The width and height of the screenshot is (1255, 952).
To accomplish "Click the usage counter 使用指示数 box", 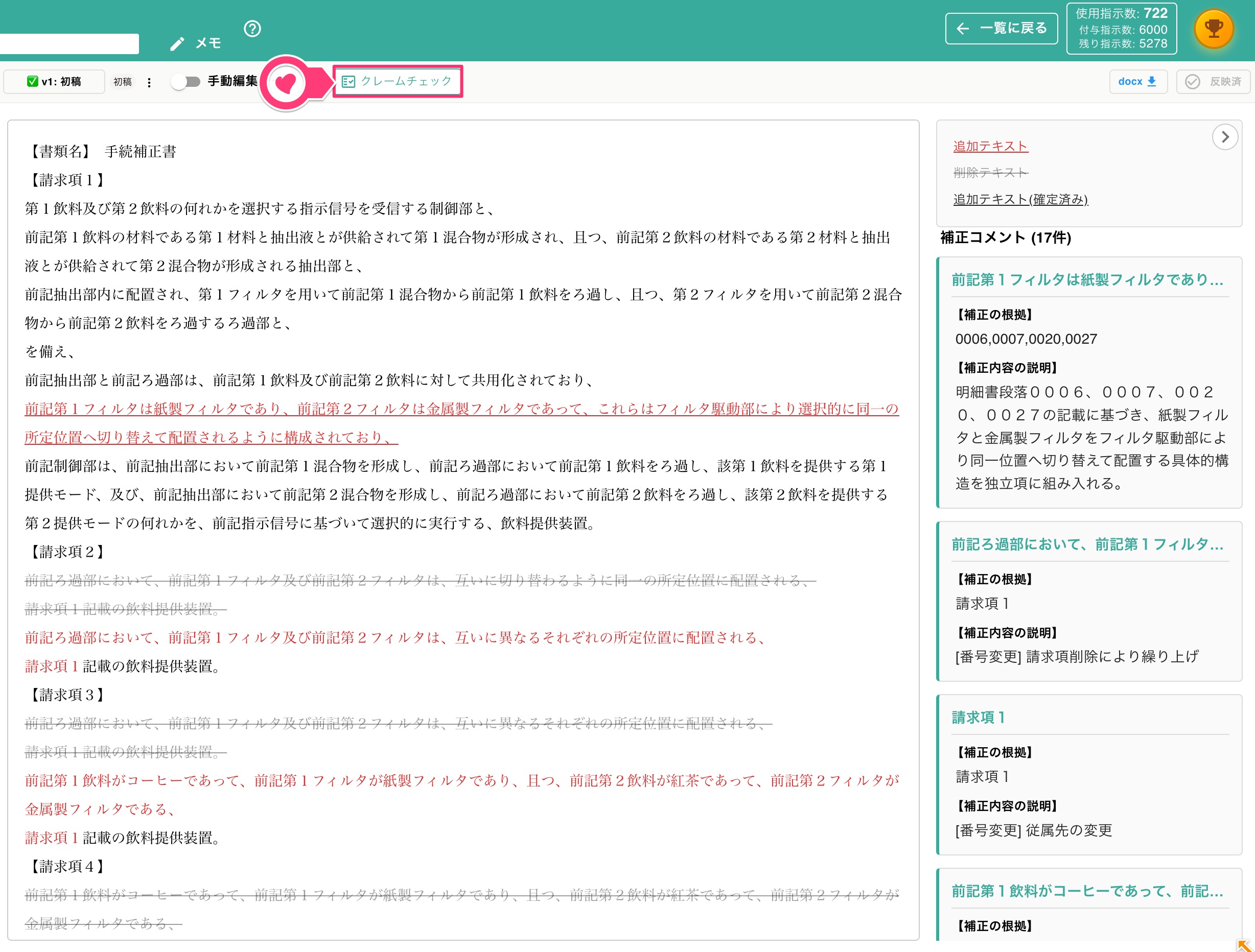I will (1121, 29).
